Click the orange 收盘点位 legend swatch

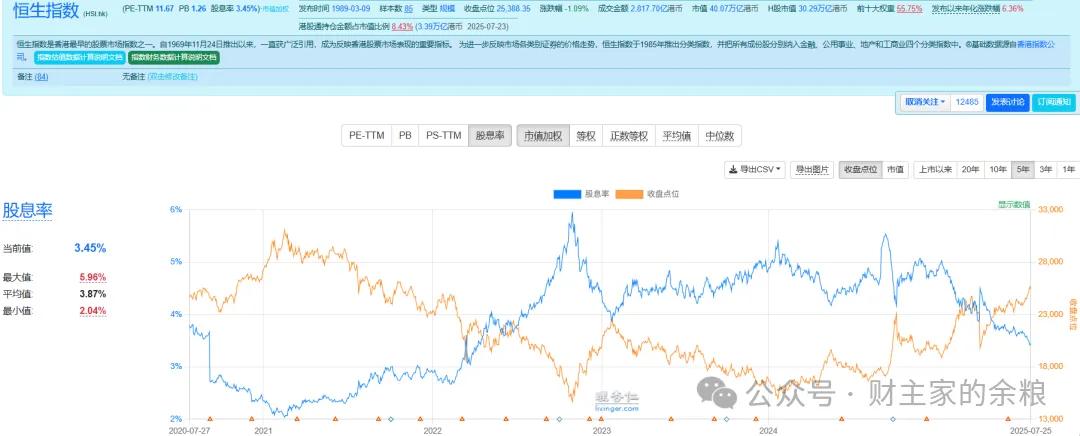pyautogui.click(x=630, y=194)
